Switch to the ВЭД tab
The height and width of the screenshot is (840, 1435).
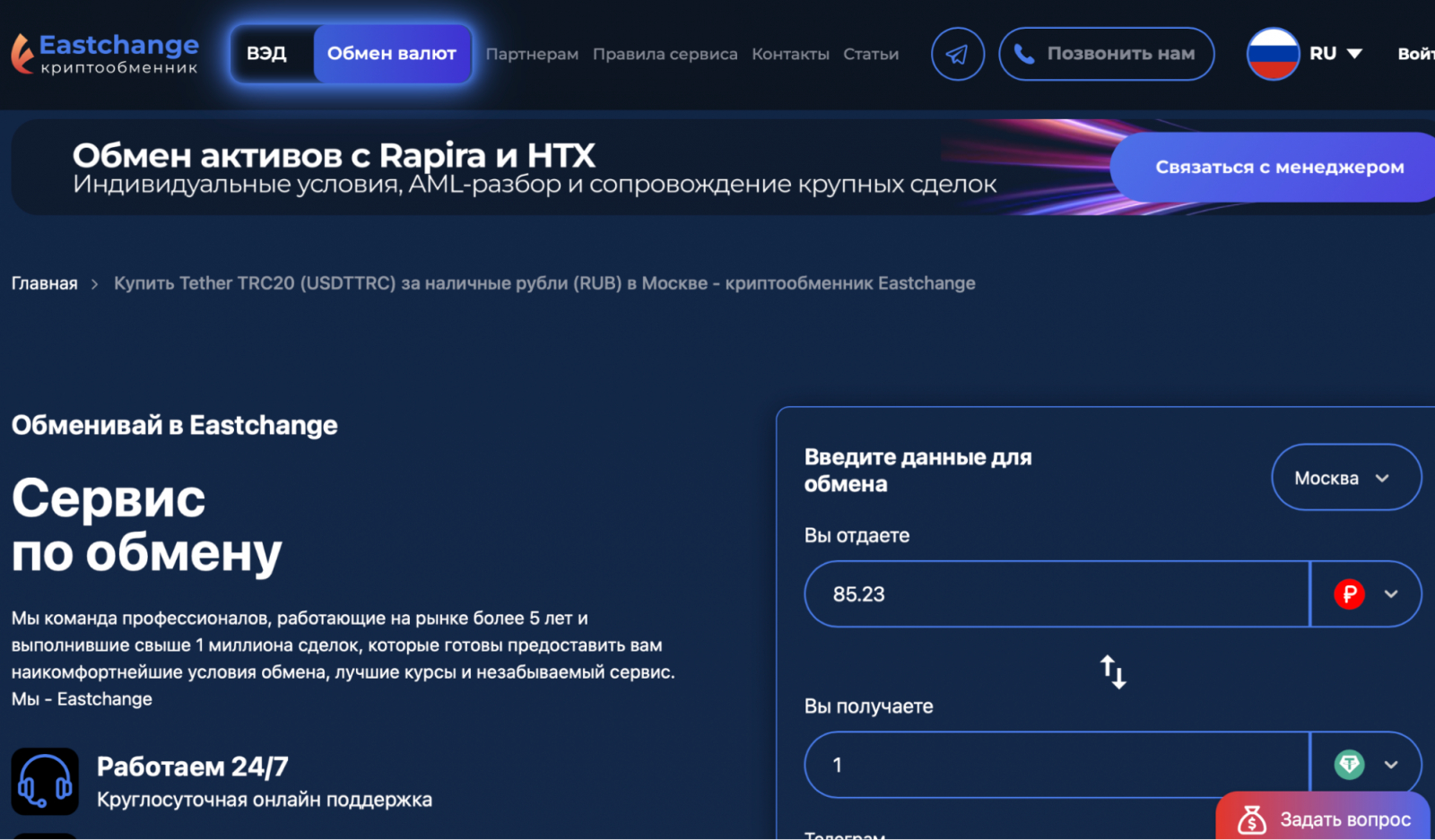pyautogui.click(x=266, y=54)
